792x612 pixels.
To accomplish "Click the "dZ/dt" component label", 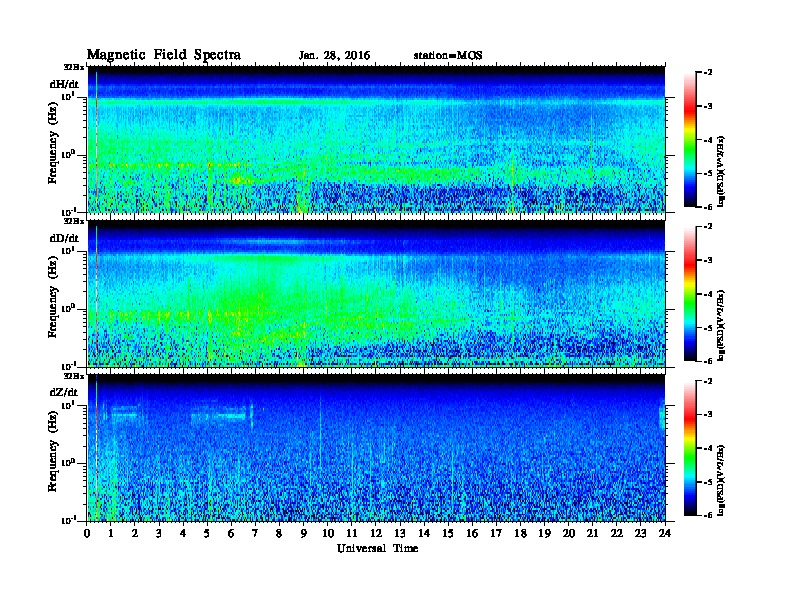I will [64, 392].
